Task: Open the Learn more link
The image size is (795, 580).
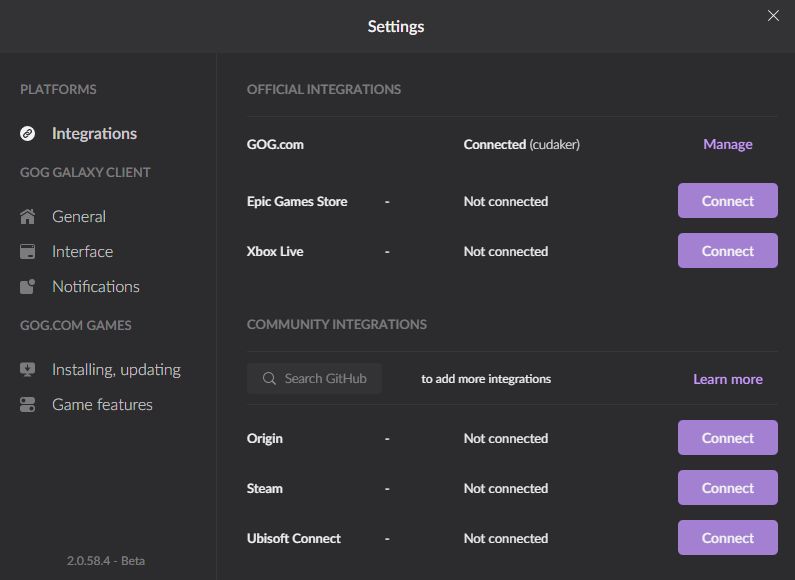Action: click(x=728, y=379)
